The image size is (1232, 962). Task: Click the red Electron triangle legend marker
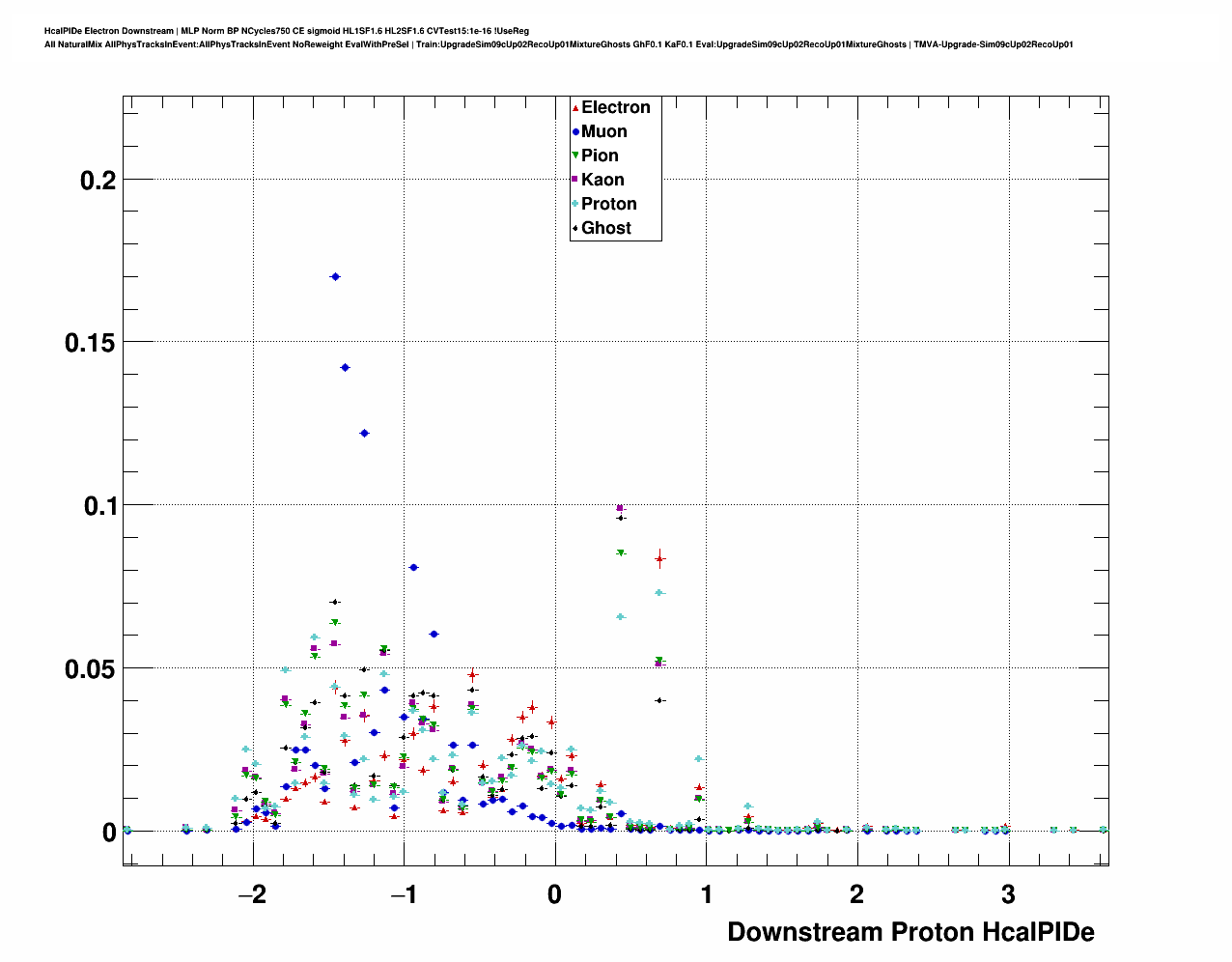point(576,108)
